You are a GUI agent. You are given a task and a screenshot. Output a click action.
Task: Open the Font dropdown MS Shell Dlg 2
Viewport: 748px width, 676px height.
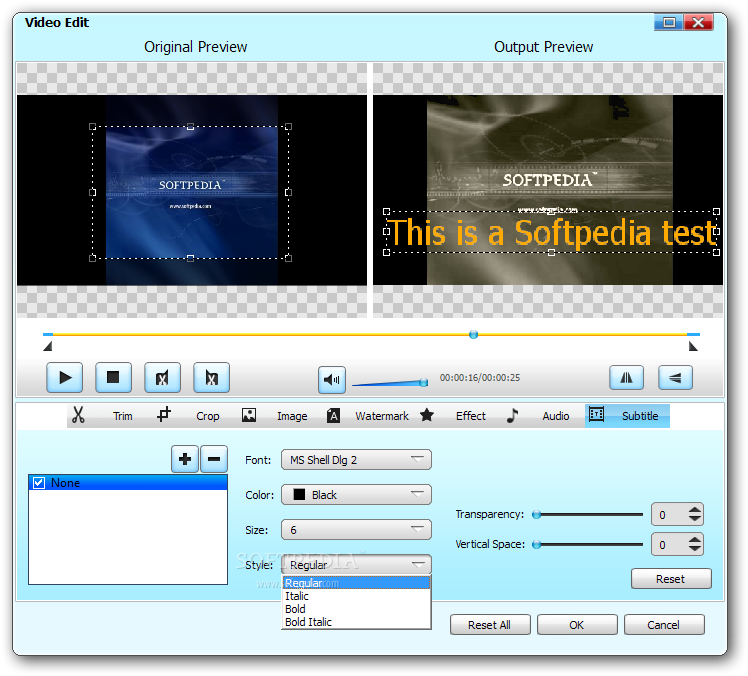point(356,460)
